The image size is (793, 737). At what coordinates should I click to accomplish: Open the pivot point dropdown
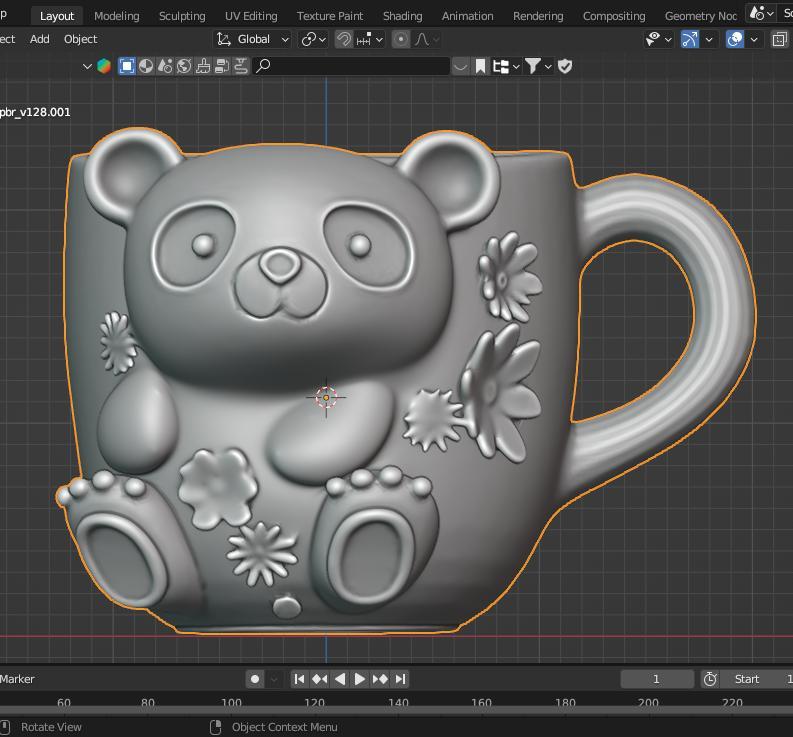click(x=314, y=39)
